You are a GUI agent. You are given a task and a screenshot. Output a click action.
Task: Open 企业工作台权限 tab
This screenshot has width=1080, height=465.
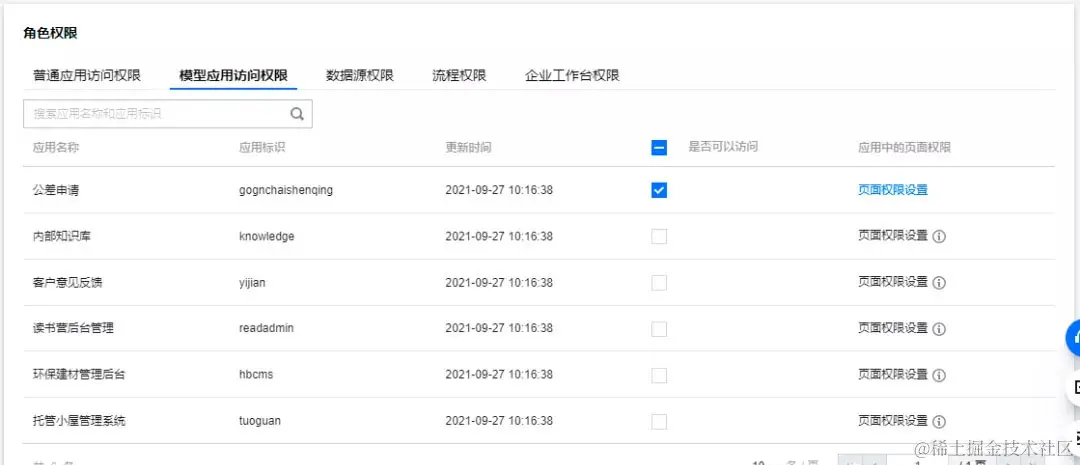point(572,76)
